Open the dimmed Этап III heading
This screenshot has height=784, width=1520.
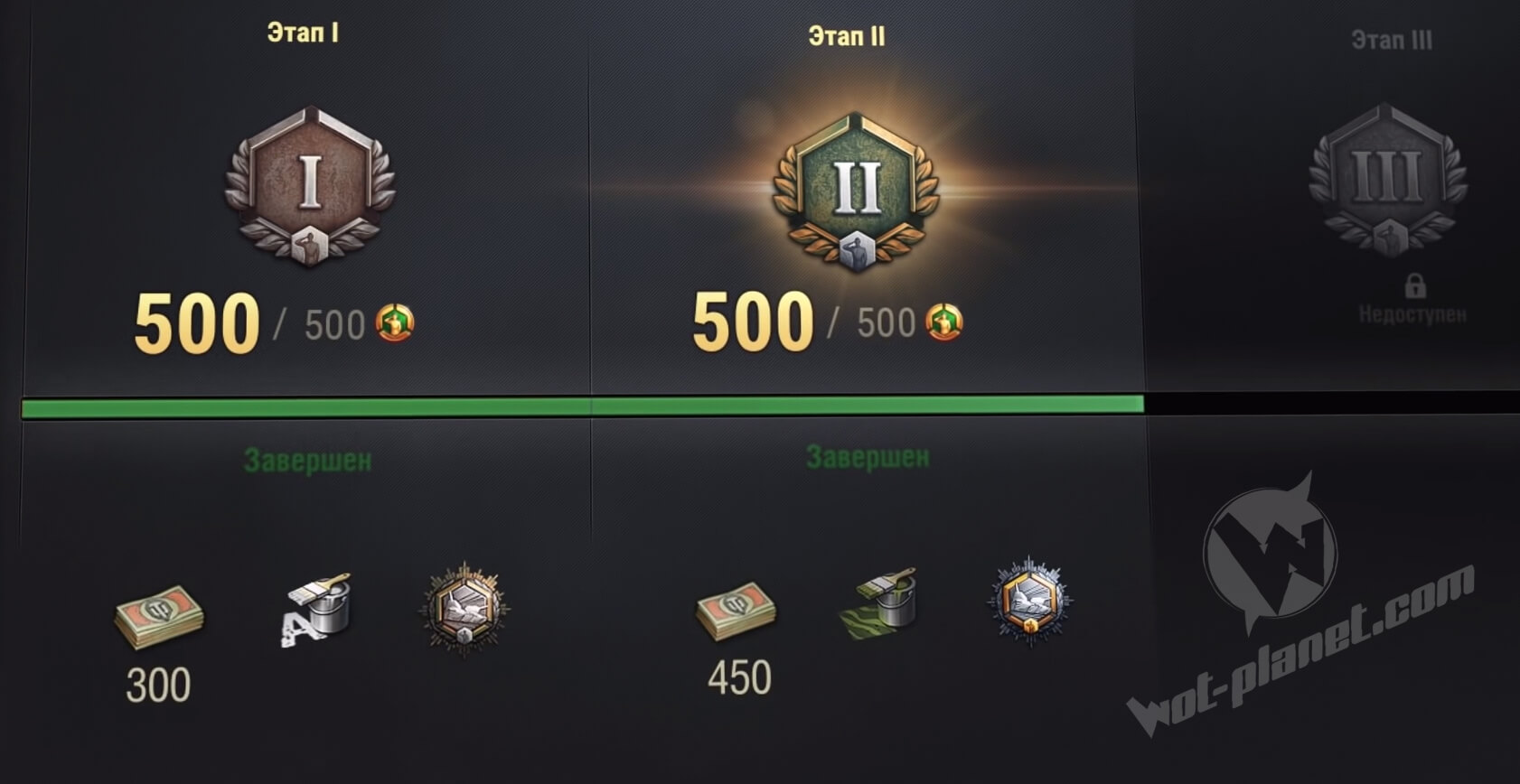[1392, 40]
